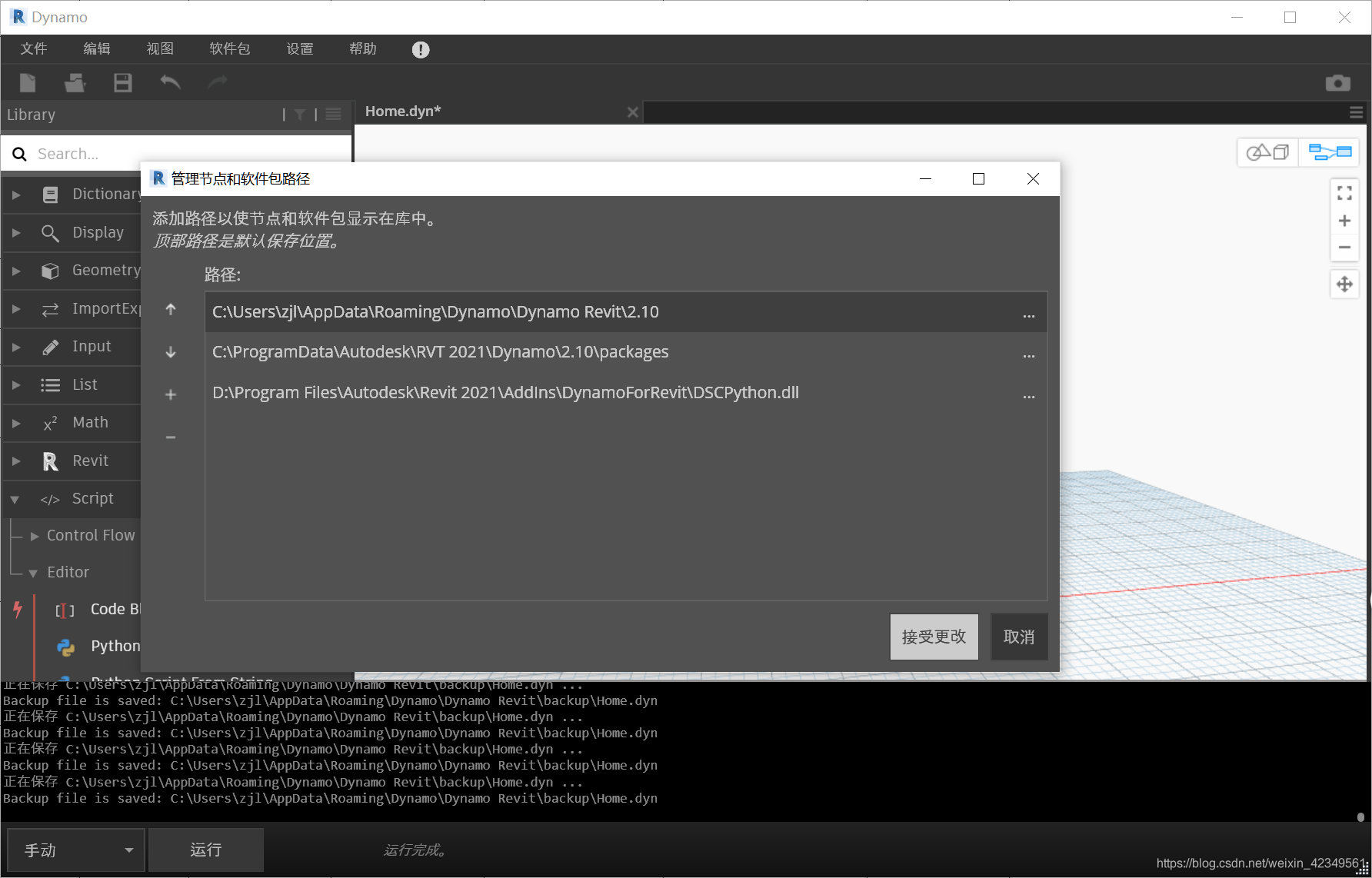
Task: Expand the List library category
Action: click(16, 384)
